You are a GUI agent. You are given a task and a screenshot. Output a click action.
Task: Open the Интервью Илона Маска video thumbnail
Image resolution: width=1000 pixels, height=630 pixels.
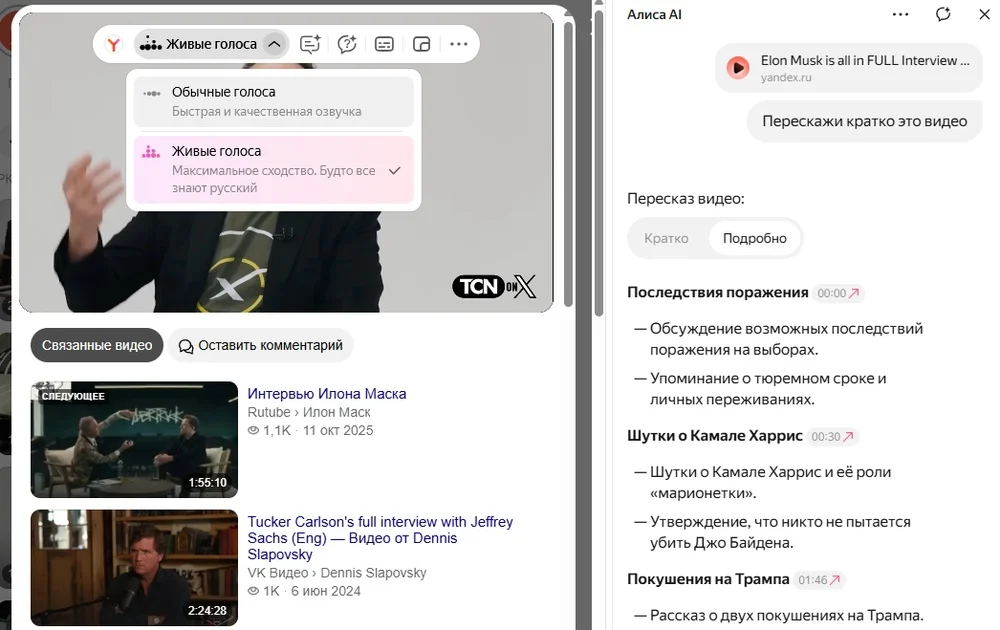click(134, 439)
